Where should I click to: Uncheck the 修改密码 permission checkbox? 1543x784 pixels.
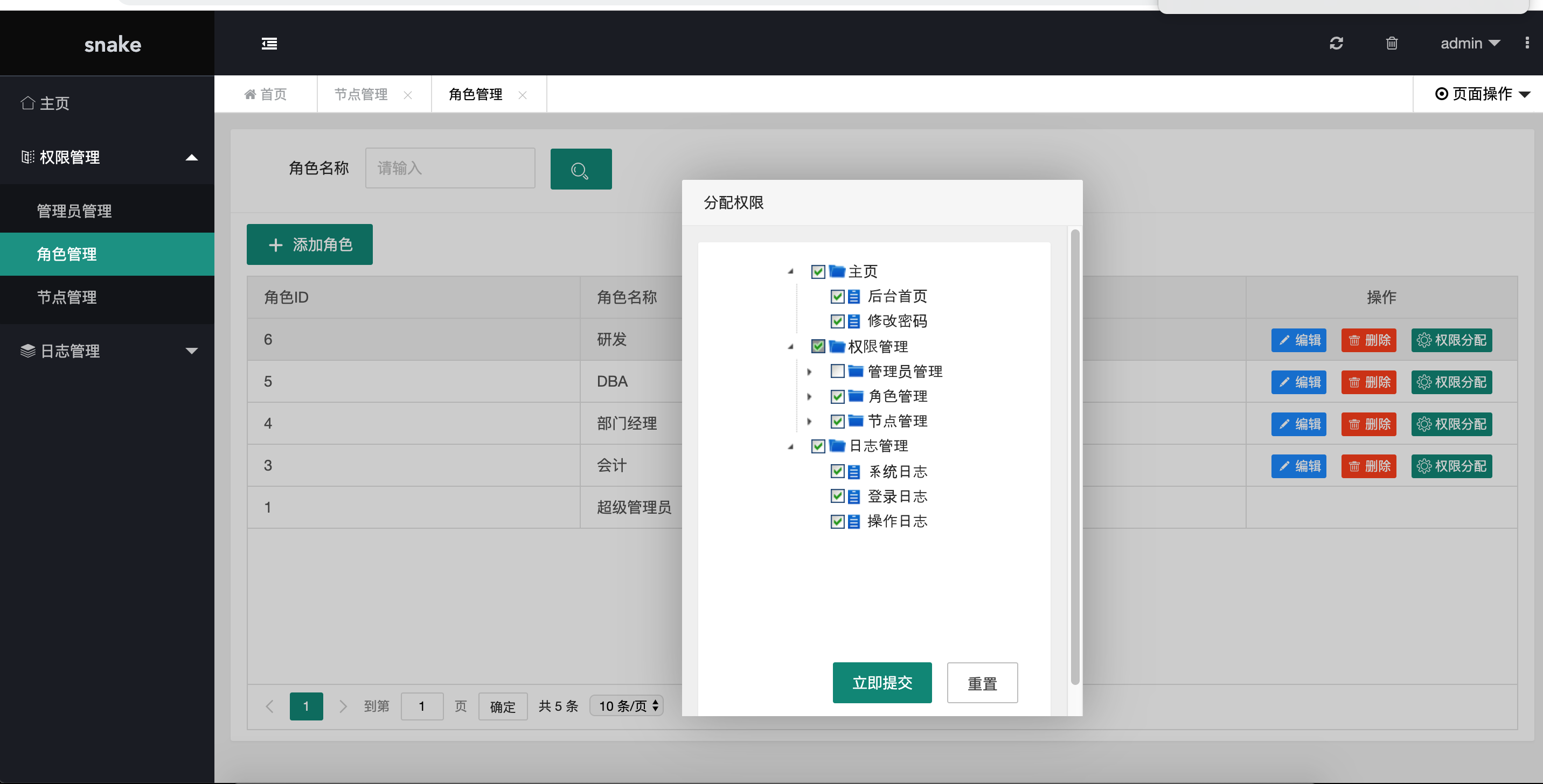point(837,321)
